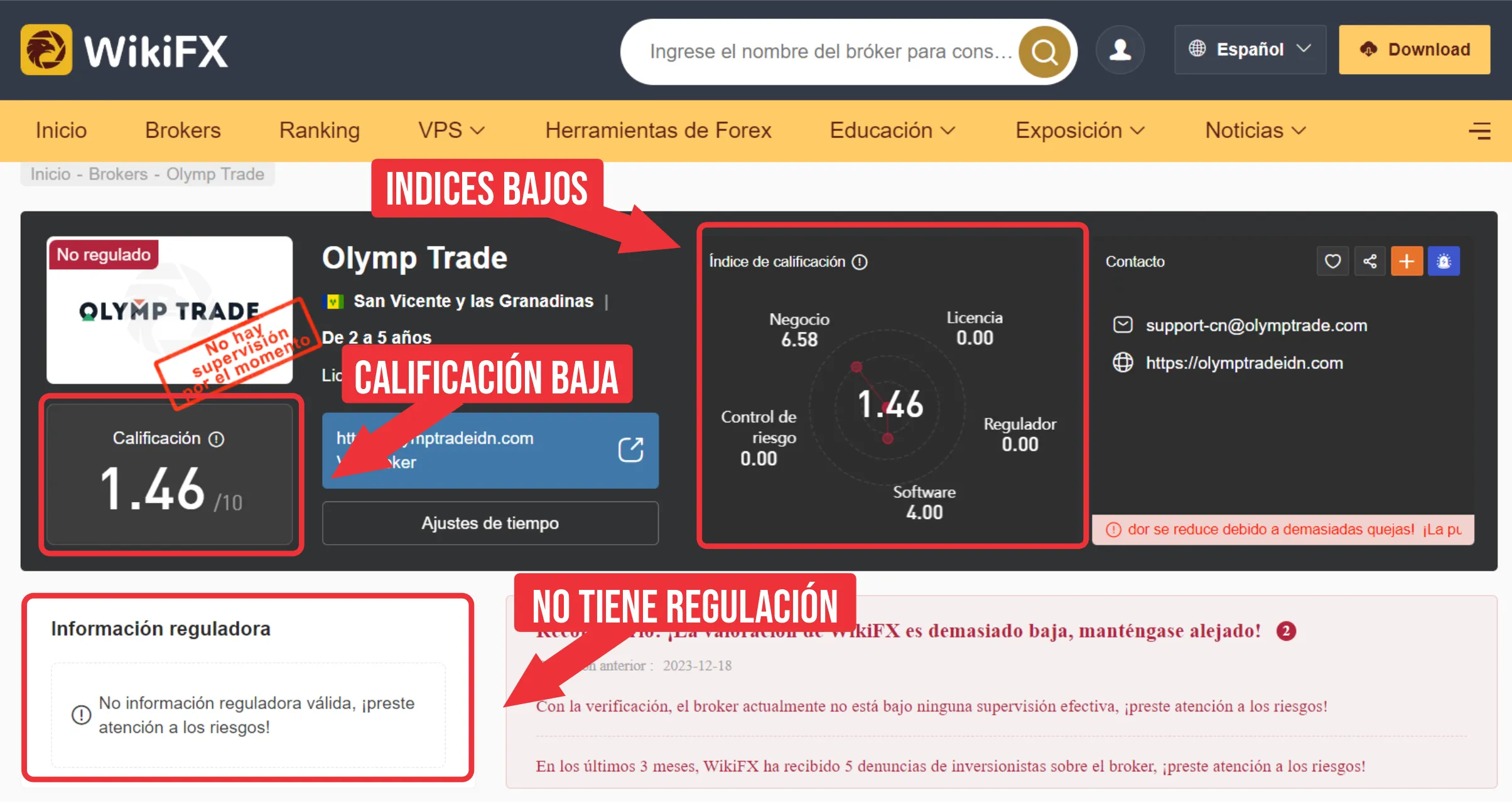This screenshot has height=802, width=1512.
Task: Click the golden search magnifier button
Action: pyautogui.click(x=1044, y=51)
